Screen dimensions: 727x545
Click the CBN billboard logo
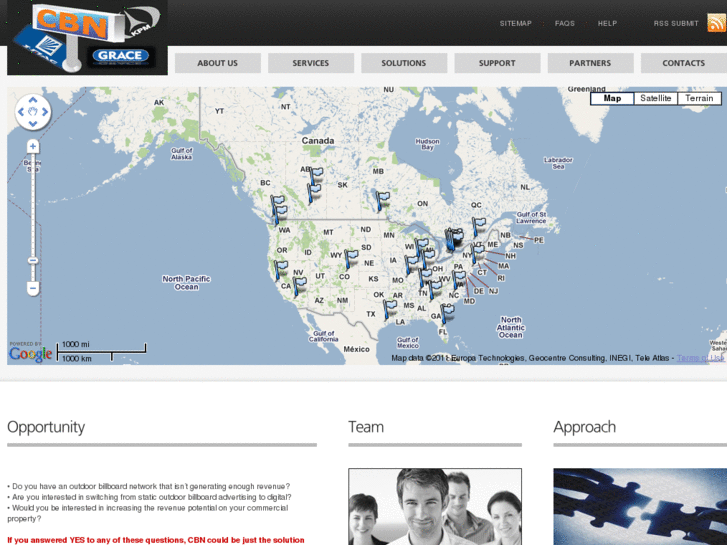pyautogui.click(x=87, y=37)
